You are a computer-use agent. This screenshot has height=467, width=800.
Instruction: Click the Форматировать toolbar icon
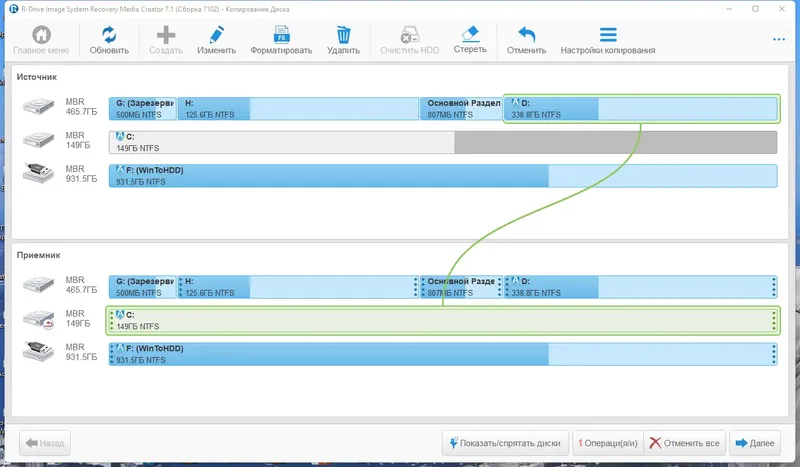[x=281, y=35]
